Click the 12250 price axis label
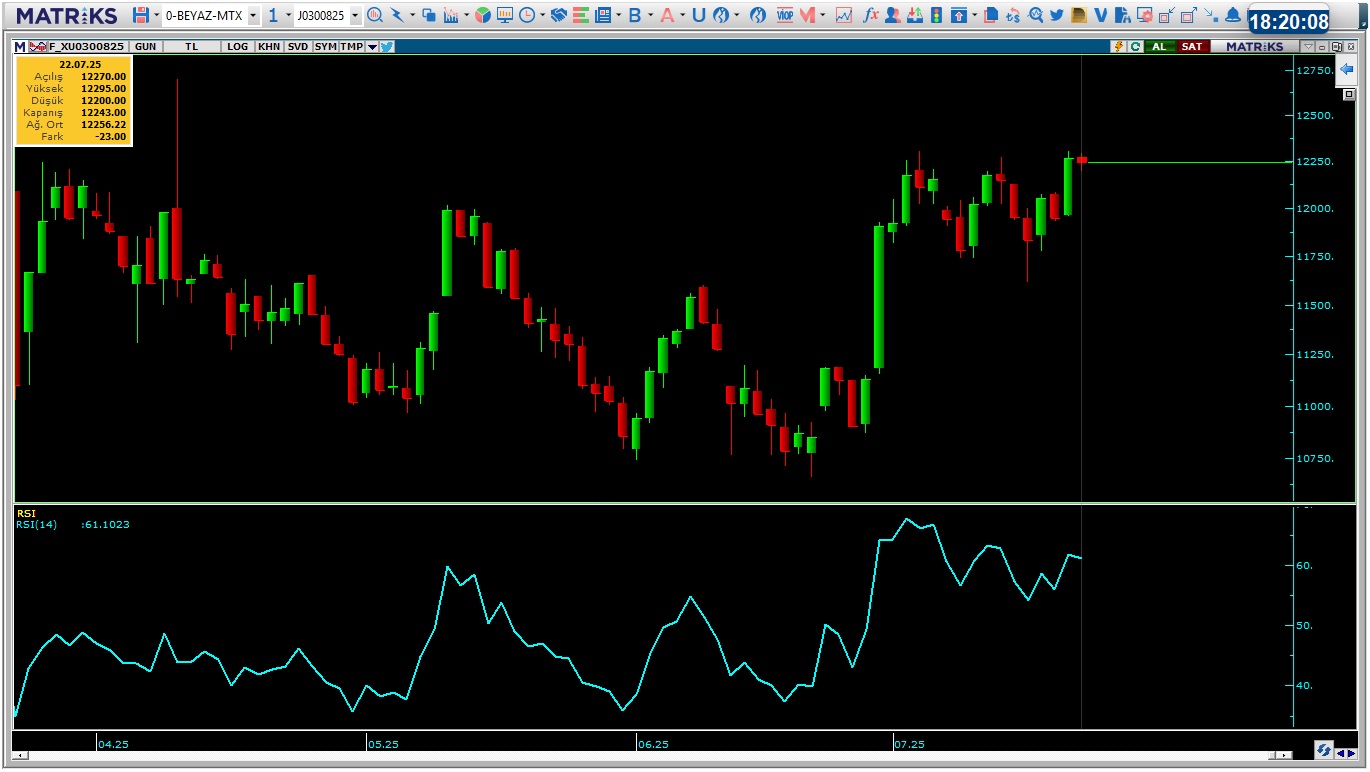 point(1315,162)
